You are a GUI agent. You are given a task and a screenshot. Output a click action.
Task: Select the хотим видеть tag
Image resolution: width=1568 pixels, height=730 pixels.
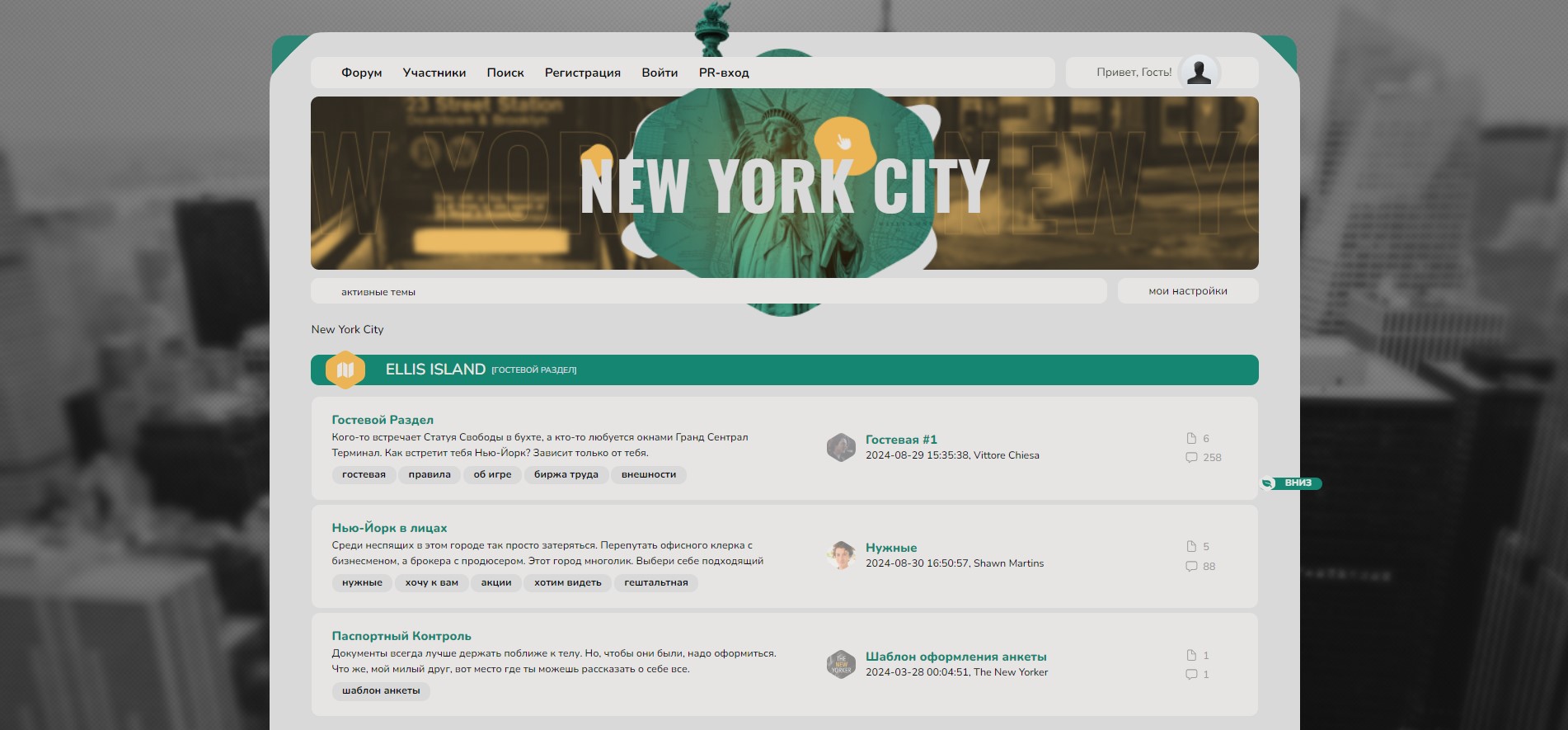[568, 582]
